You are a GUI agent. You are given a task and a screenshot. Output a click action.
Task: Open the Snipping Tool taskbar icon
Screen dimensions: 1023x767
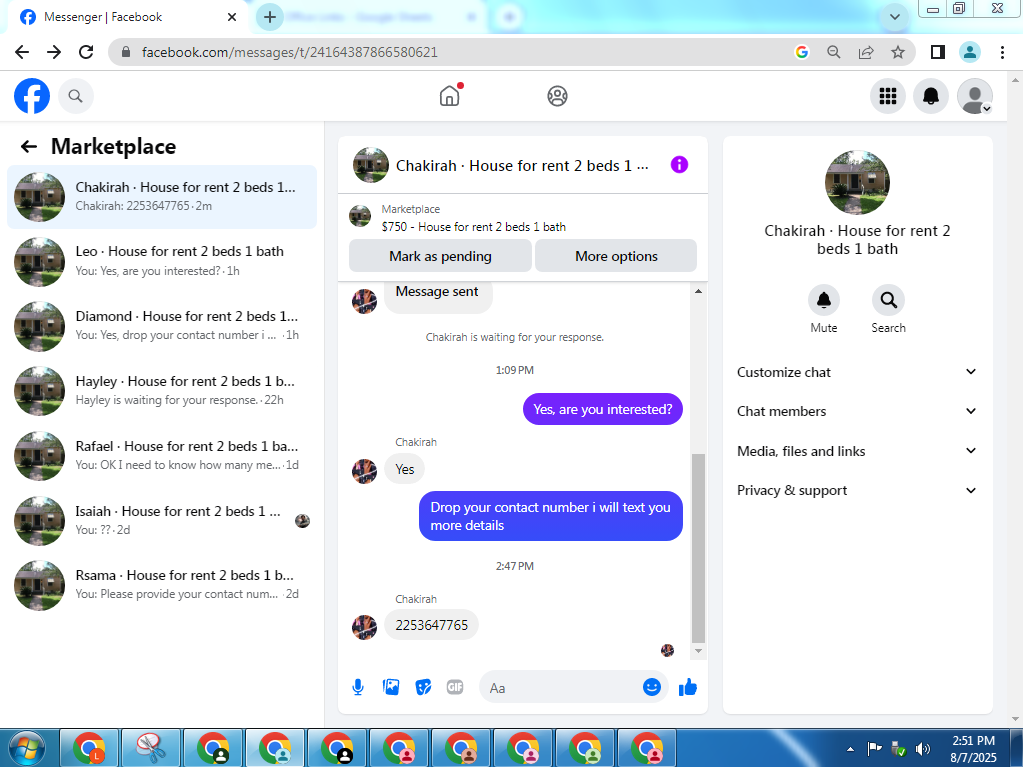point(150,747)
